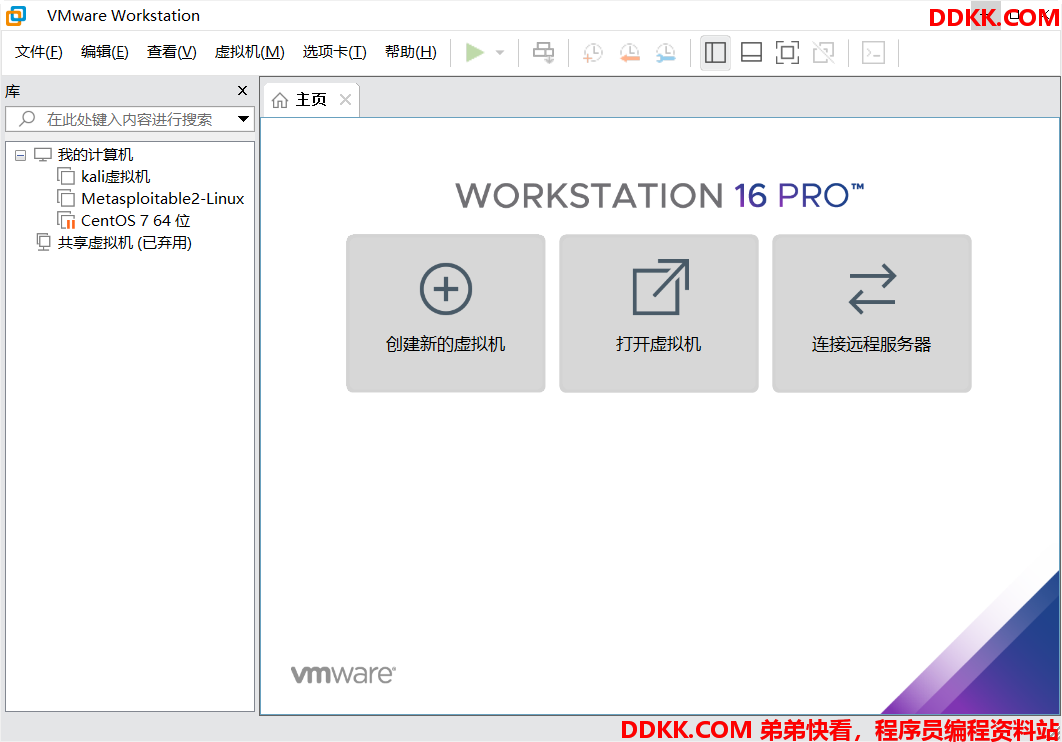Click the library search input field

click(130, 119)
